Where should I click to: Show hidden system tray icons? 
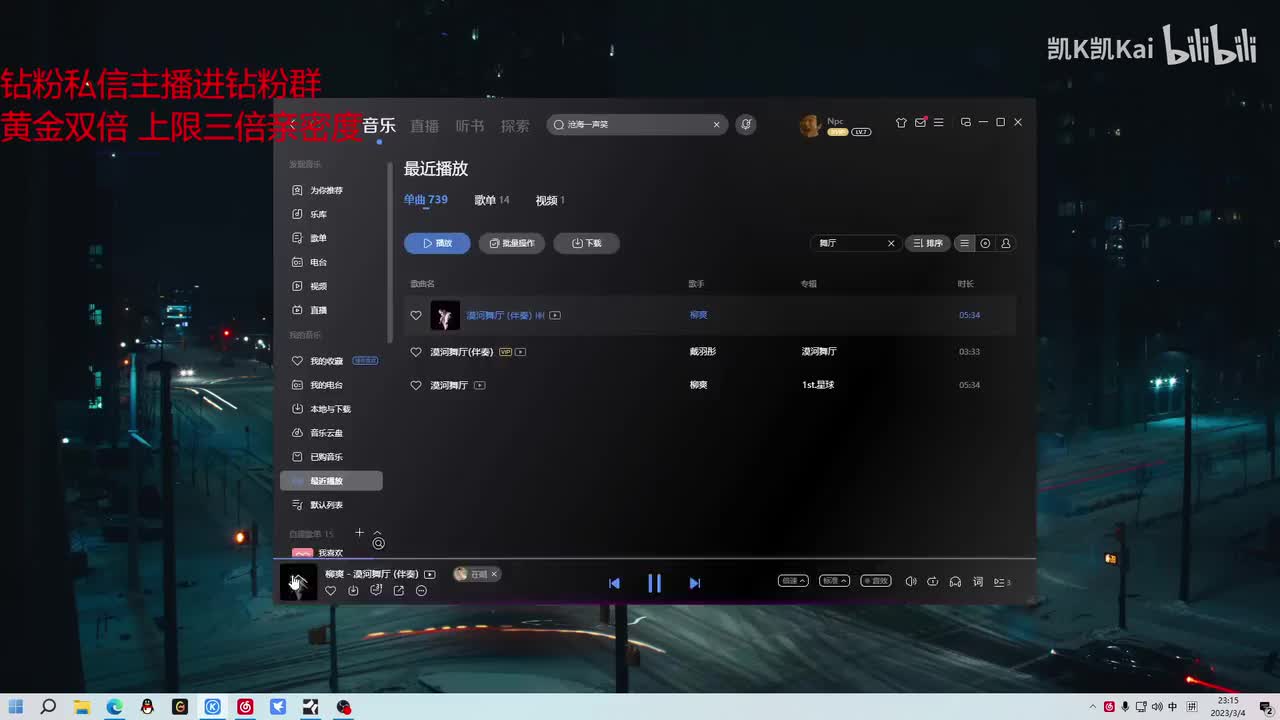[1093, 707]
